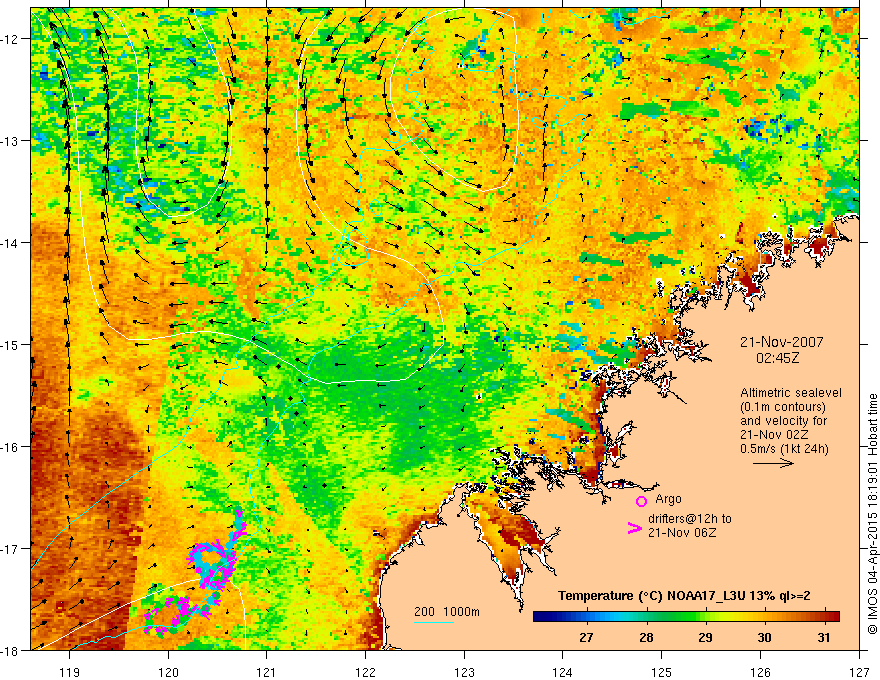Viewport: 880px width, 680px height.
Task: Click the '02:45Z' time text
Action: [777, 357]
